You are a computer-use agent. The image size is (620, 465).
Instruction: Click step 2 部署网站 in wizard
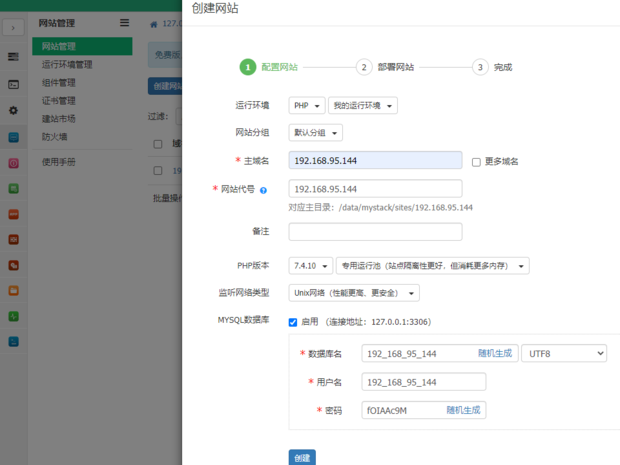[385, 67]
